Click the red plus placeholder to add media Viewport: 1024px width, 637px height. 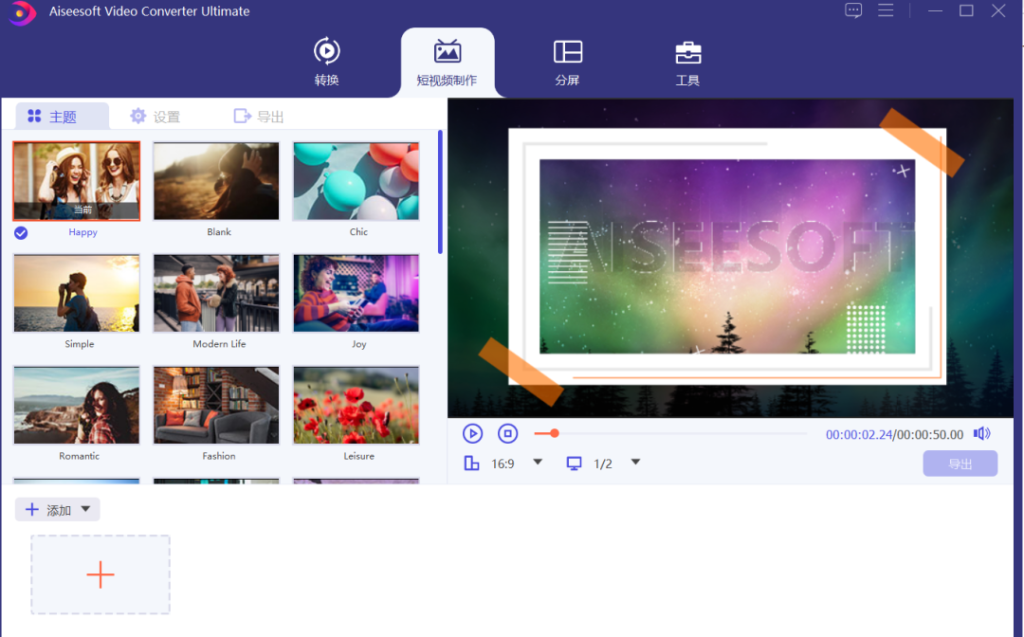(100, 575)
